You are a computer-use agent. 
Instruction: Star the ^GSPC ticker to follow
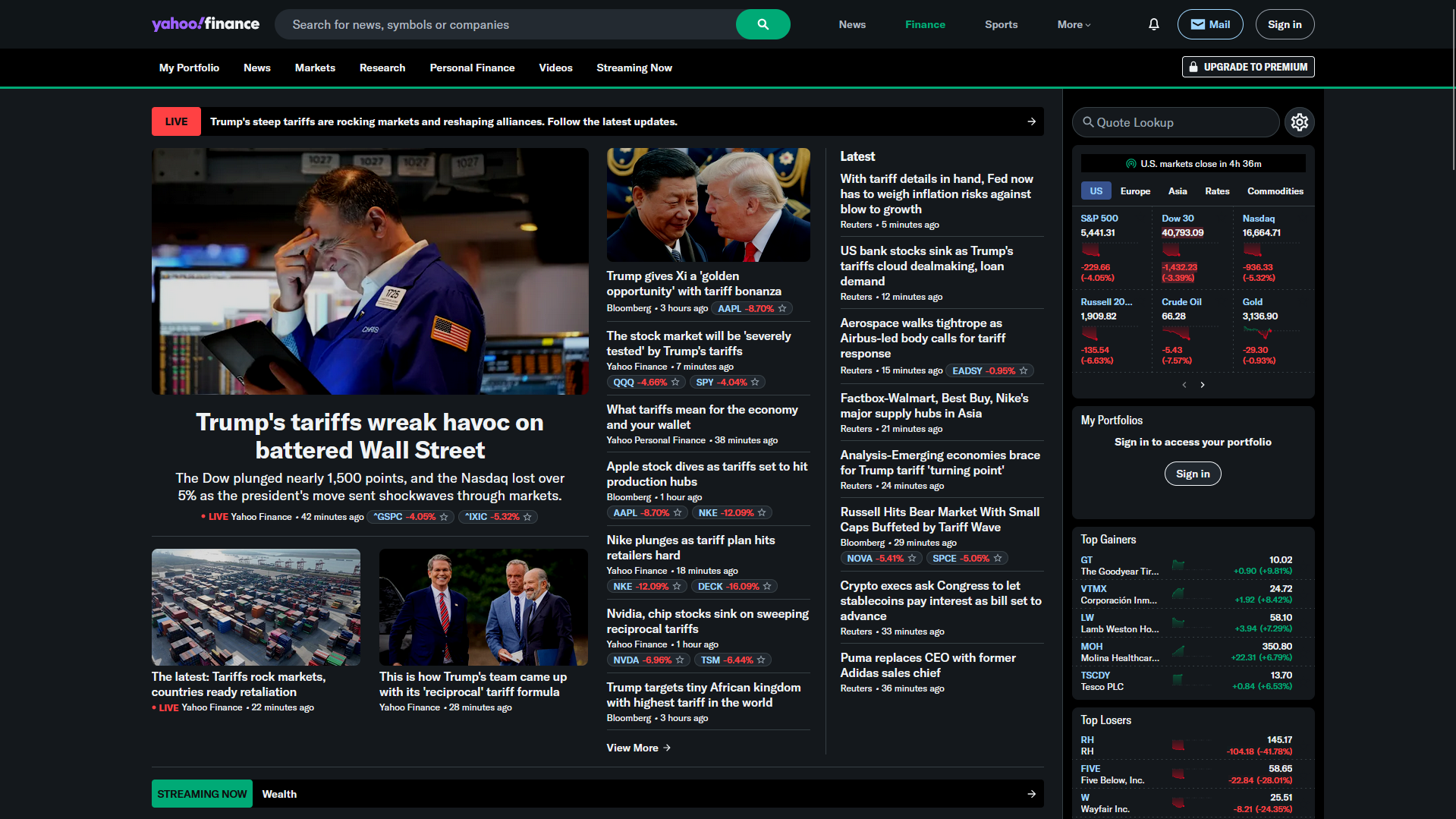(444, 517)
